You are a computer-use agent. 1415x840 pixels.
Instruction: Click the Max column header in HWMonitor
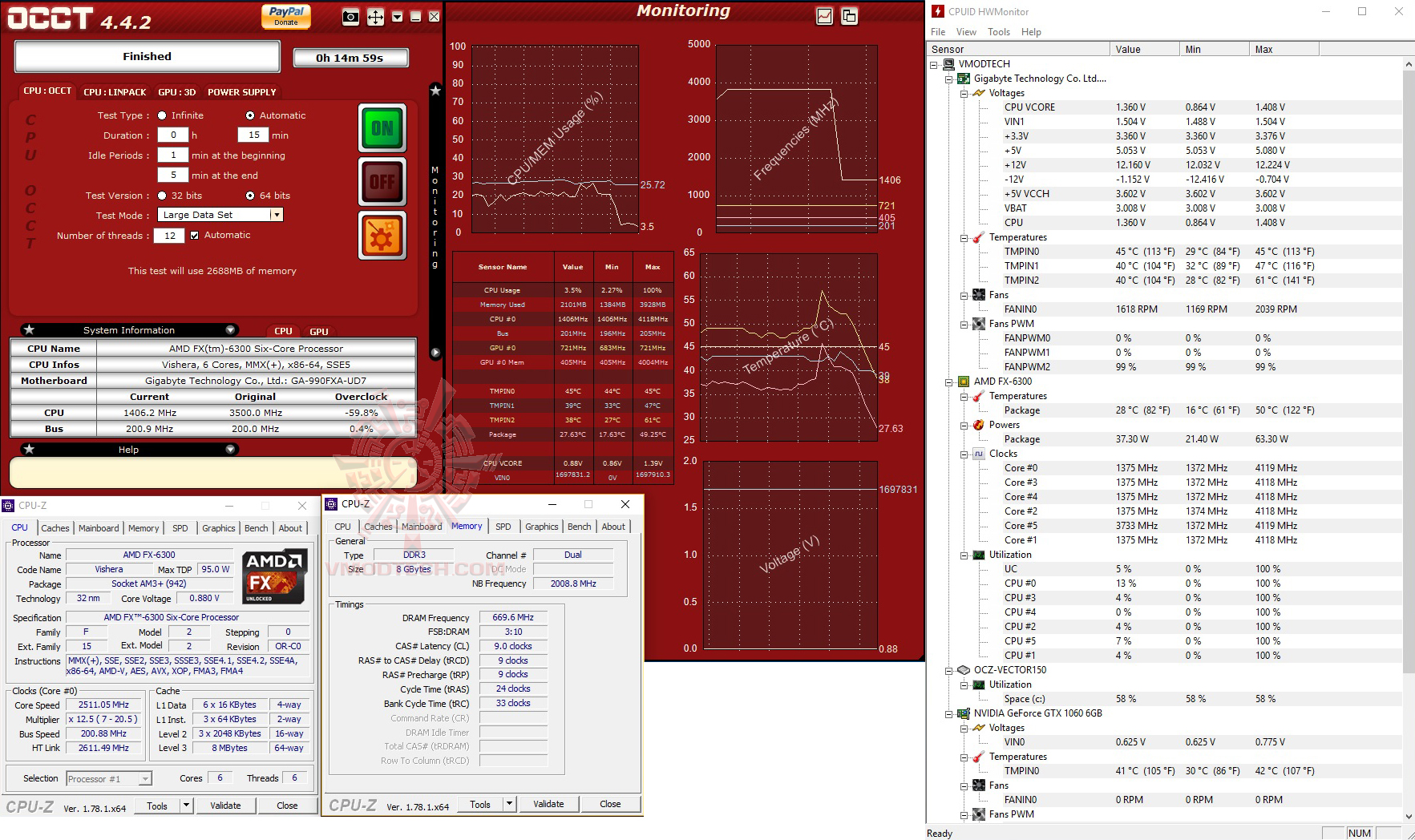tap(1284, 50)
